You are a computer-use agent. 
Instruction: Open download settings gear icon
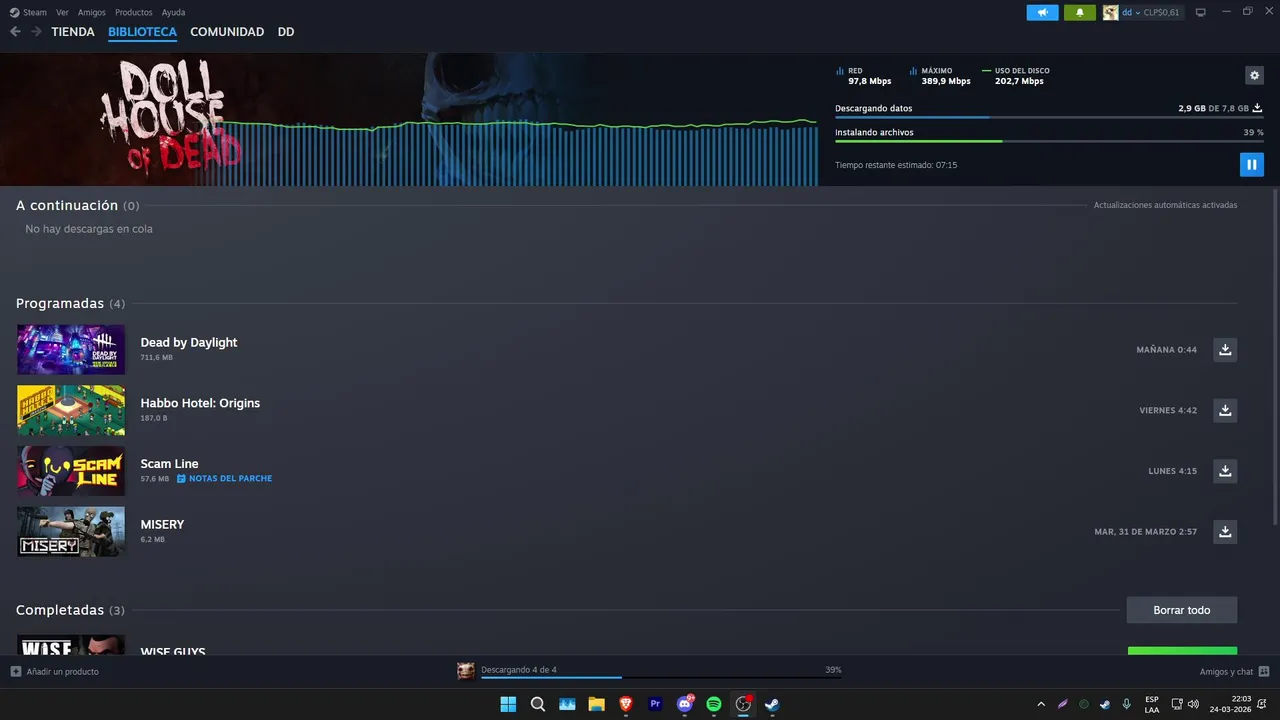pyautogui.click(x=1254, y=76)
